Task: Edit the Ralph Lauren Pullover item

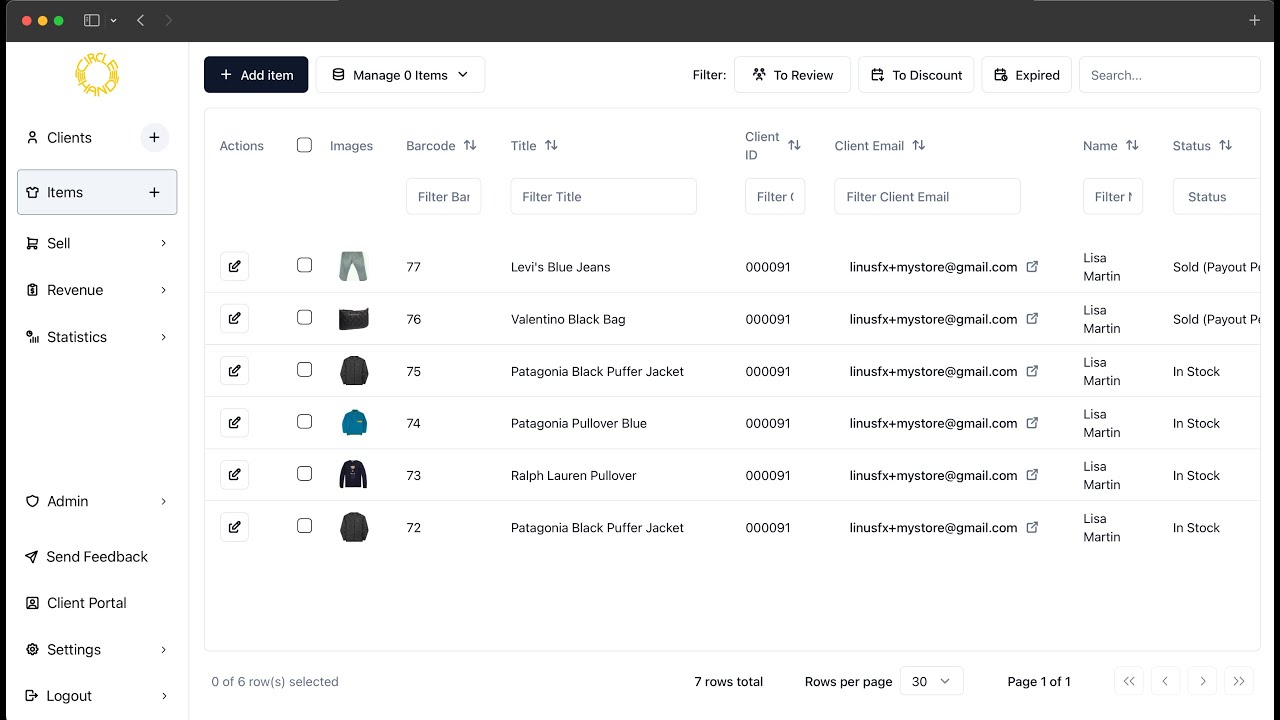Action: 234,475
